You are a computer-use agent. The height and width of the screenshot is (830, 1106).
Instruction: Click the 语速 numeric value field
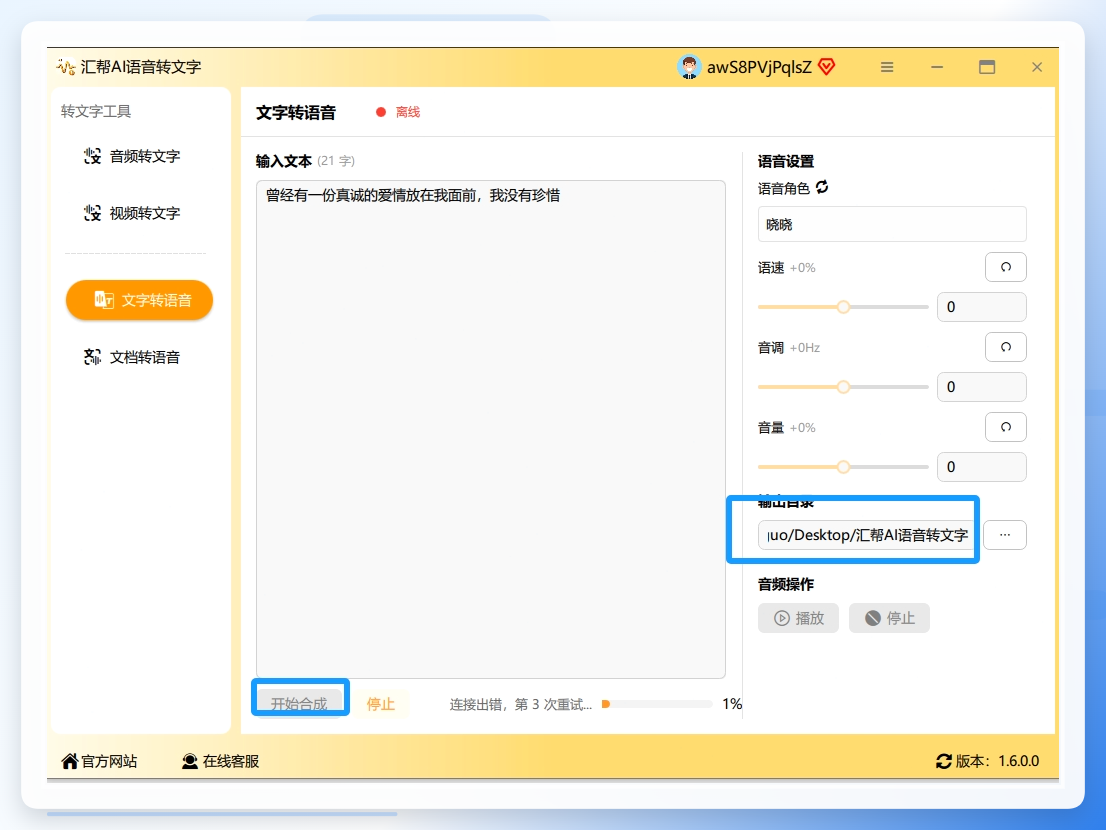tap(981, 307)
